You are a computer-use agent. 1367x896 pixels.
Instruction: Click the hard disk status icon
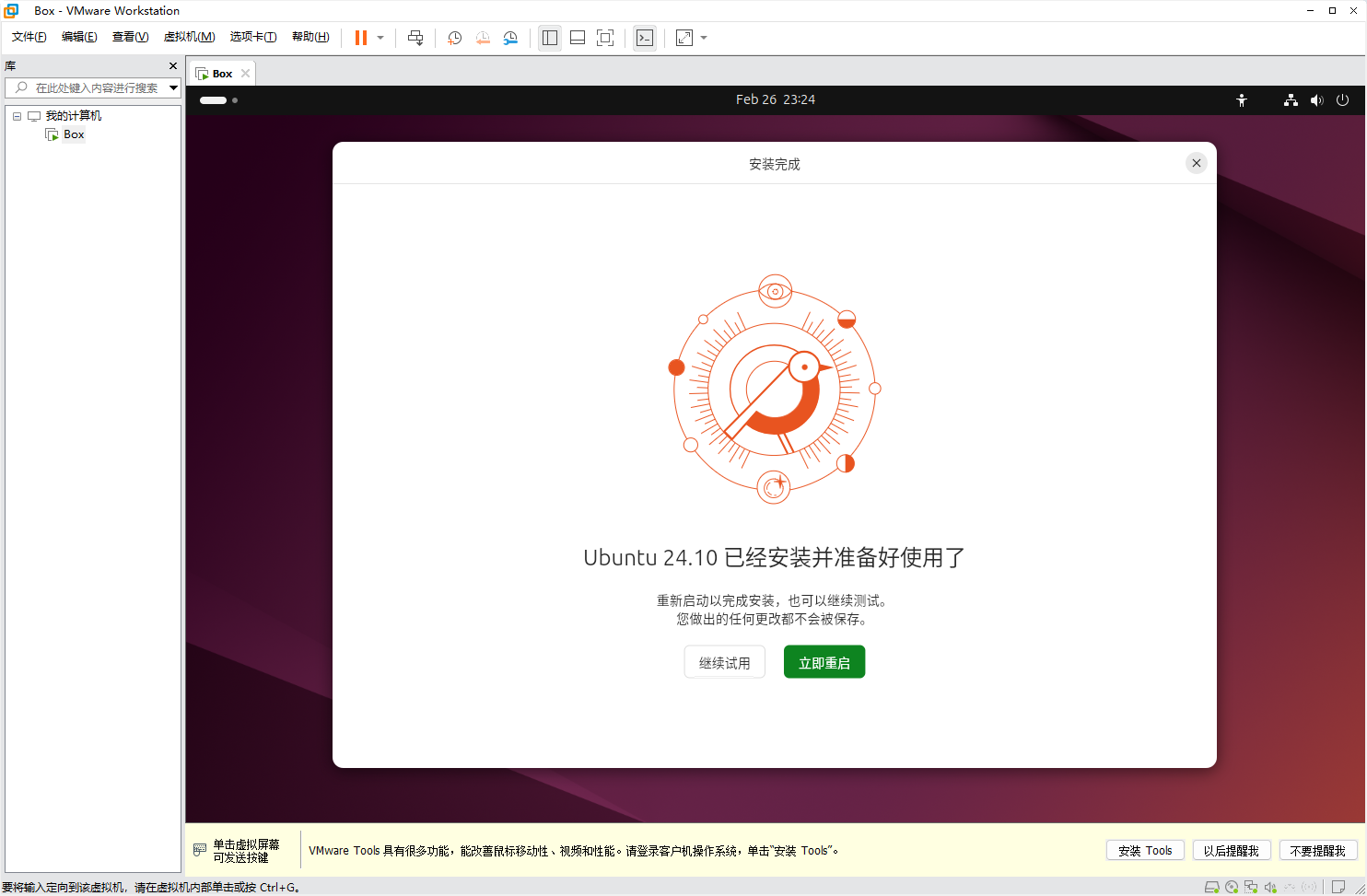coord(1212,888)
